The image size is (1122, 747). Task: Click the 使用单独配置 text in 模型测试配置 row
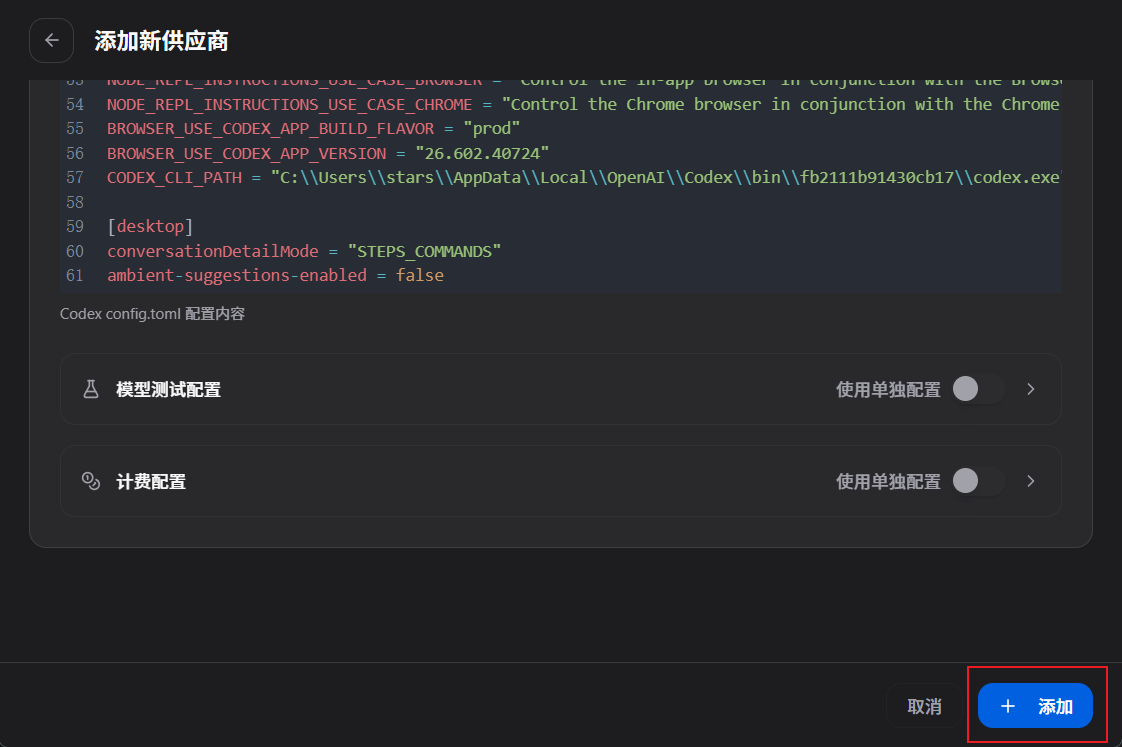(x=888, y=389)
